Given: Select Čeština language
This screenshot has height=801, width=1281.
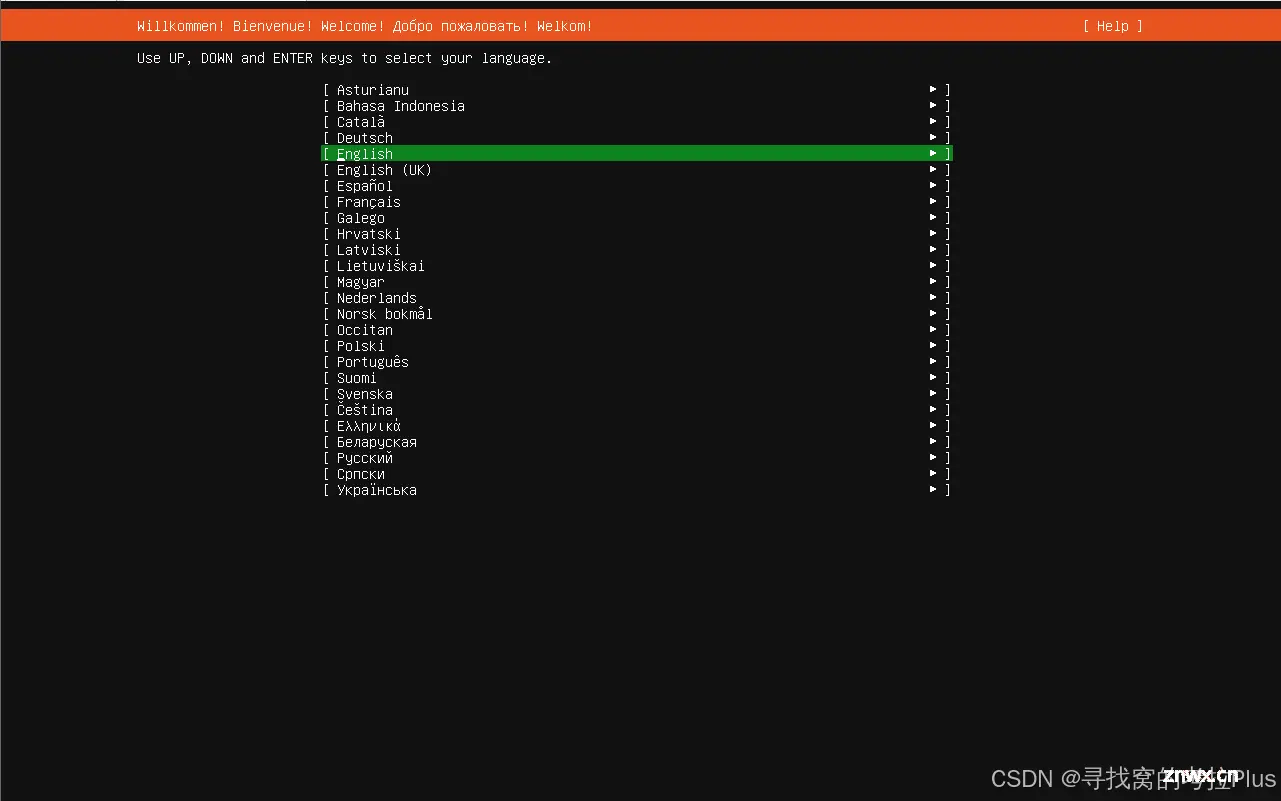Looking at the screenshot, I should tap(637, 410).
